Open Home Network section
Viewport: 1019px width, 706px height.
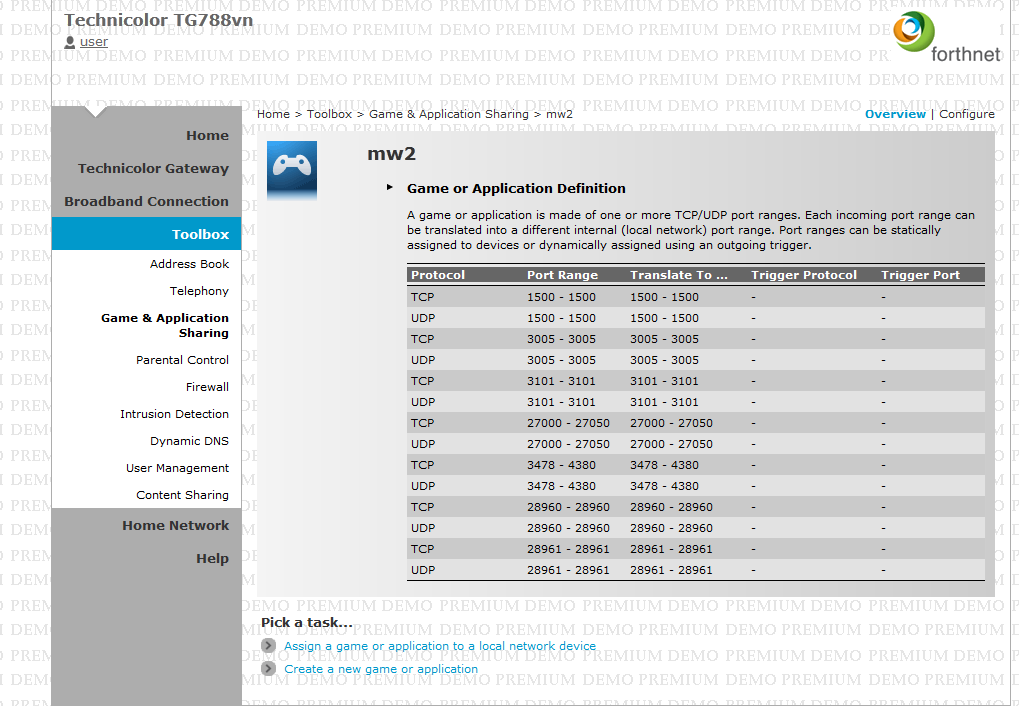pyautogui.click(x=175, y=525)
